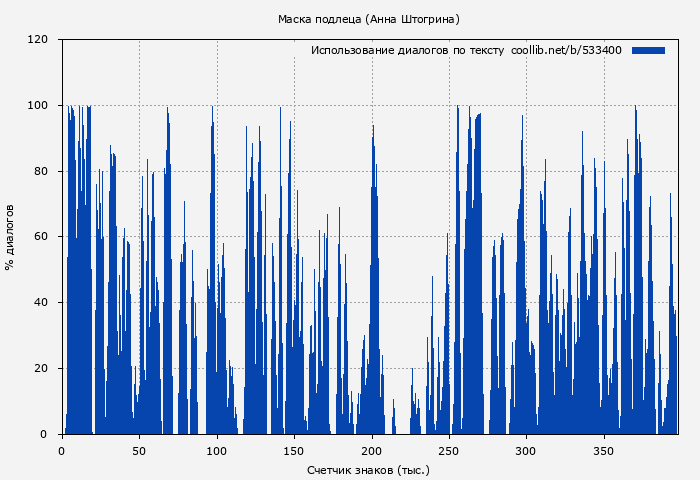Click the 350 tick label on horizontal axis
Image resolution: width=700 pixels, height=480 pixels.
point(604,450)
